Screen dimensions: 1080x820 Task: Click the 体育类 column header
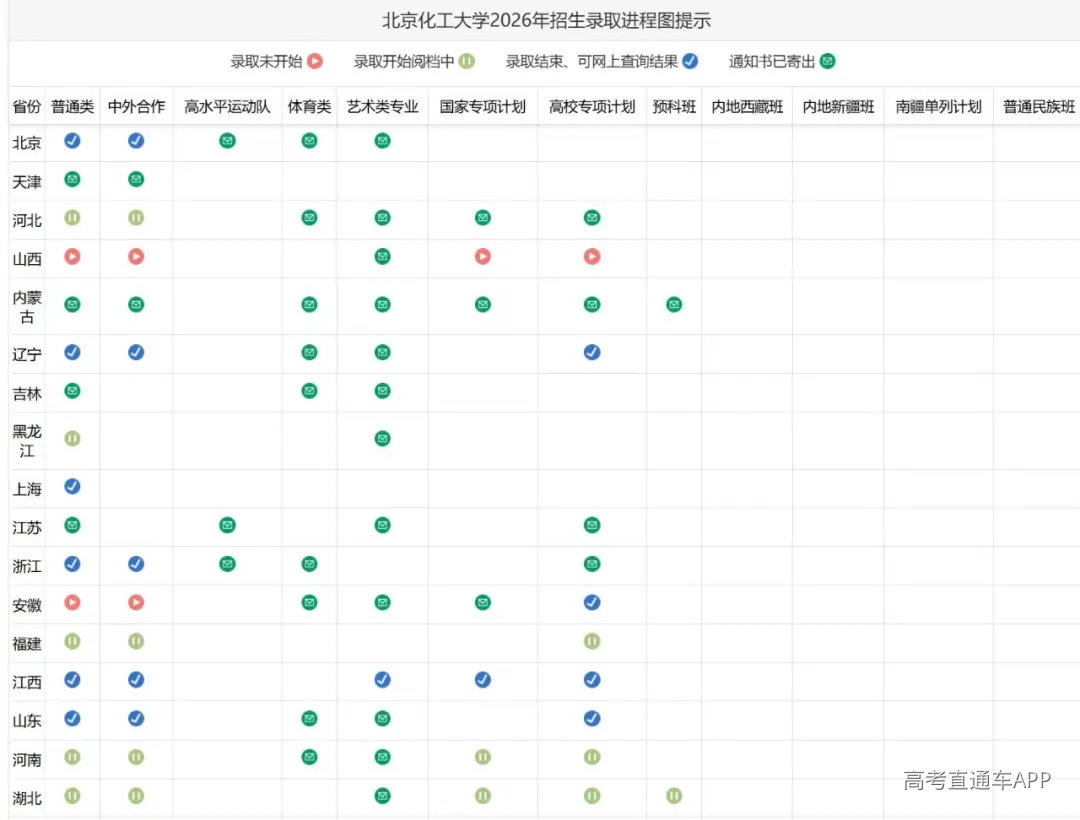[x=309, y=107]
